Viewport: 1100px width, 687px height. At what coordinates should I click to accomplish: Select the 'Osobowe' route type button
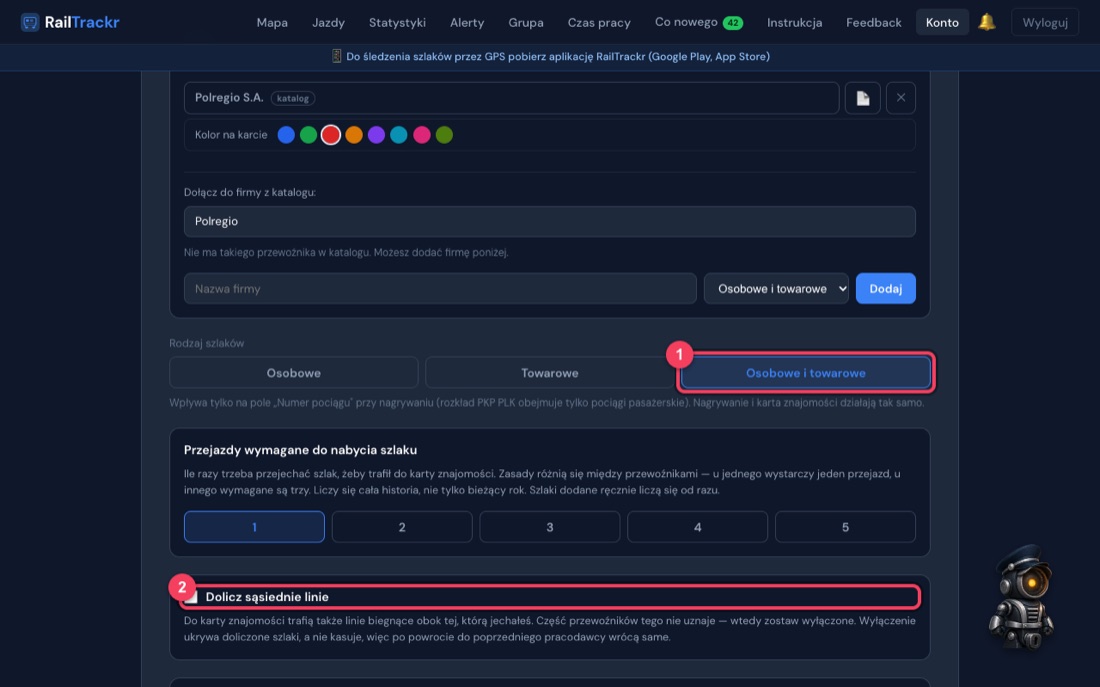tap(293, 373)
